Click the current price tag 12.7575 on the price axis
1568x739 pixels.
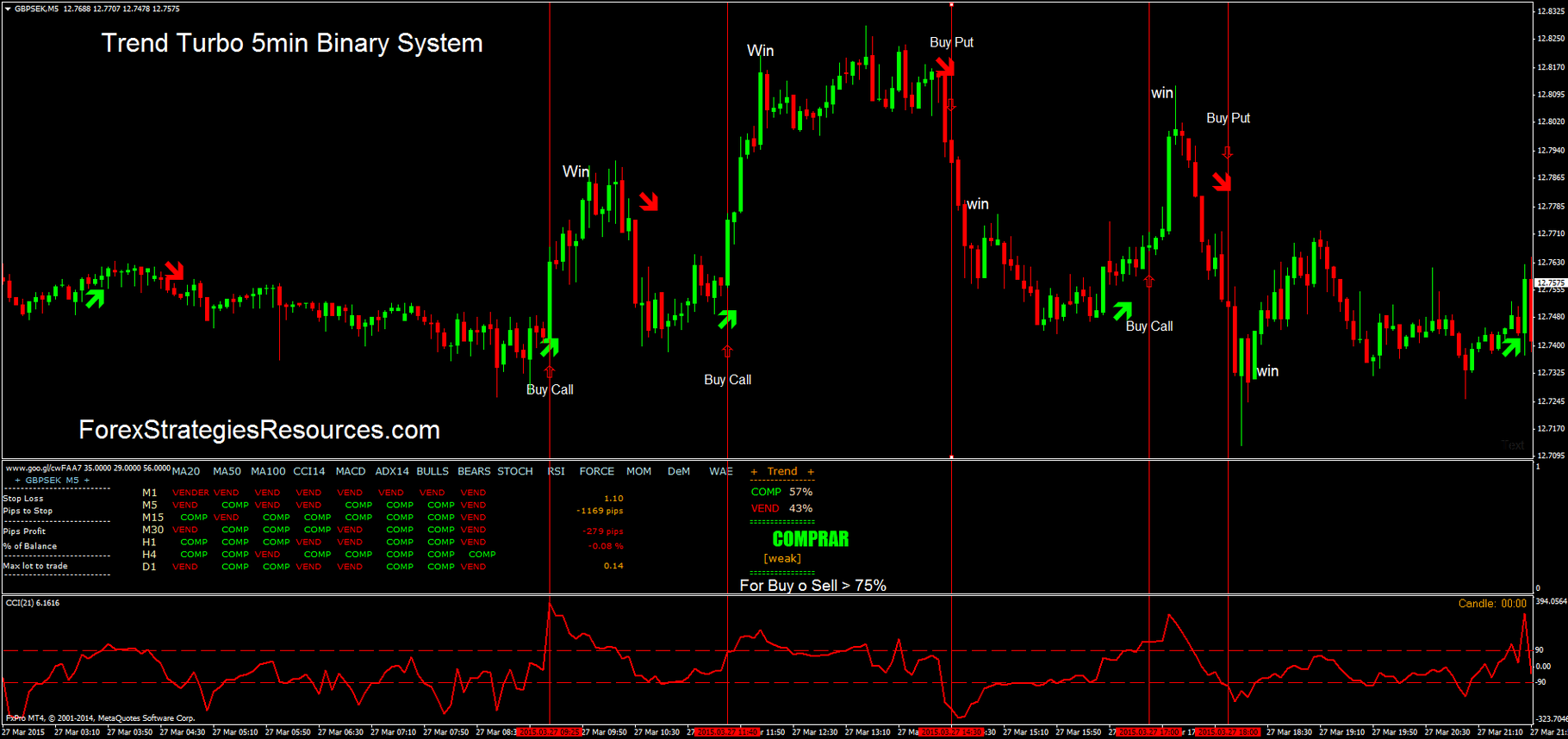click(x=1551, y=283)
